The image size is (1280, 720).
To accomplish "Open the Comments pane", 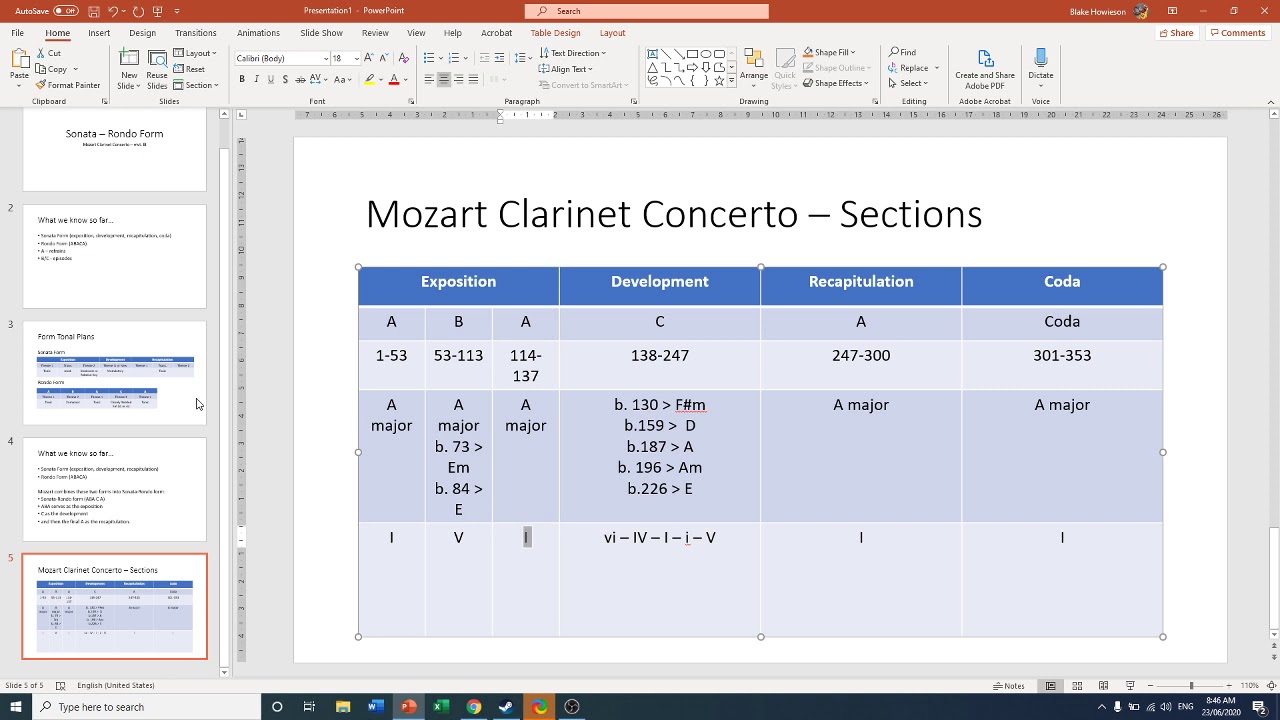I will click(1238, 33).
